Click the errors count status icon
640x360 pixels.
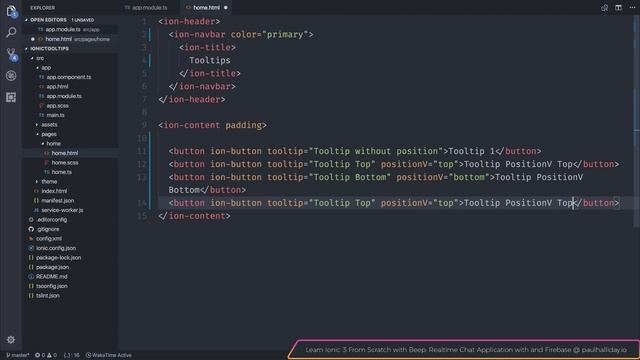(x=40, y=355)
